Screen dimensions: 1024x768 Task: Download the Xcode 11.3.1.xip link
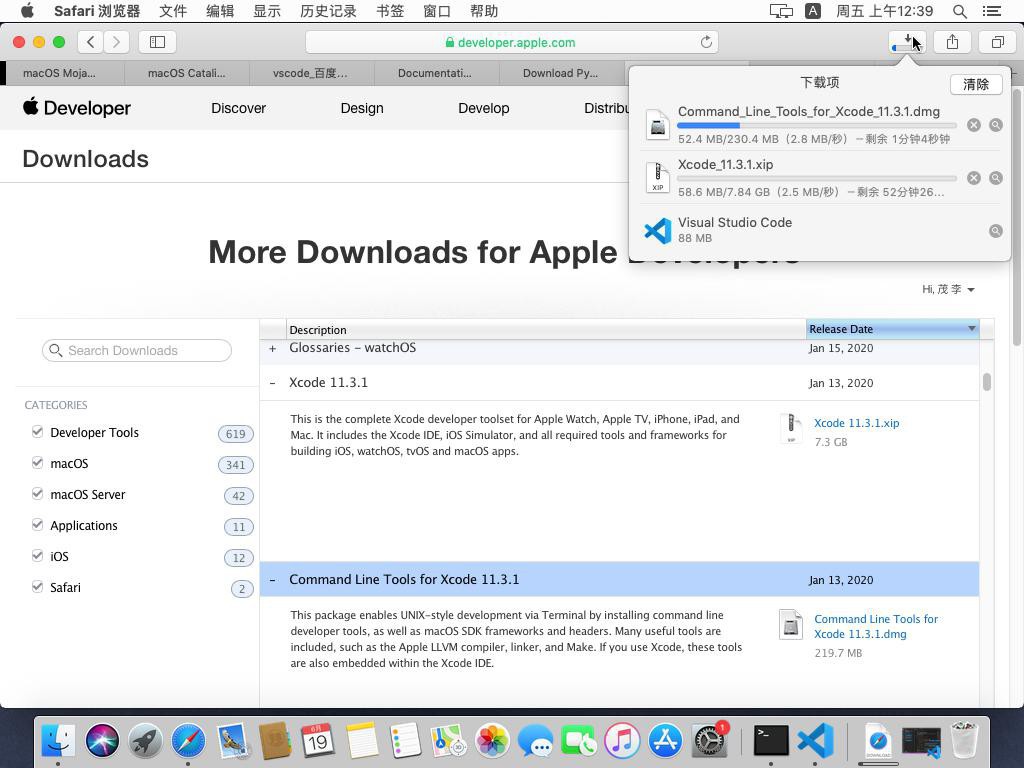pyautogui.click(x=857, y=423)
